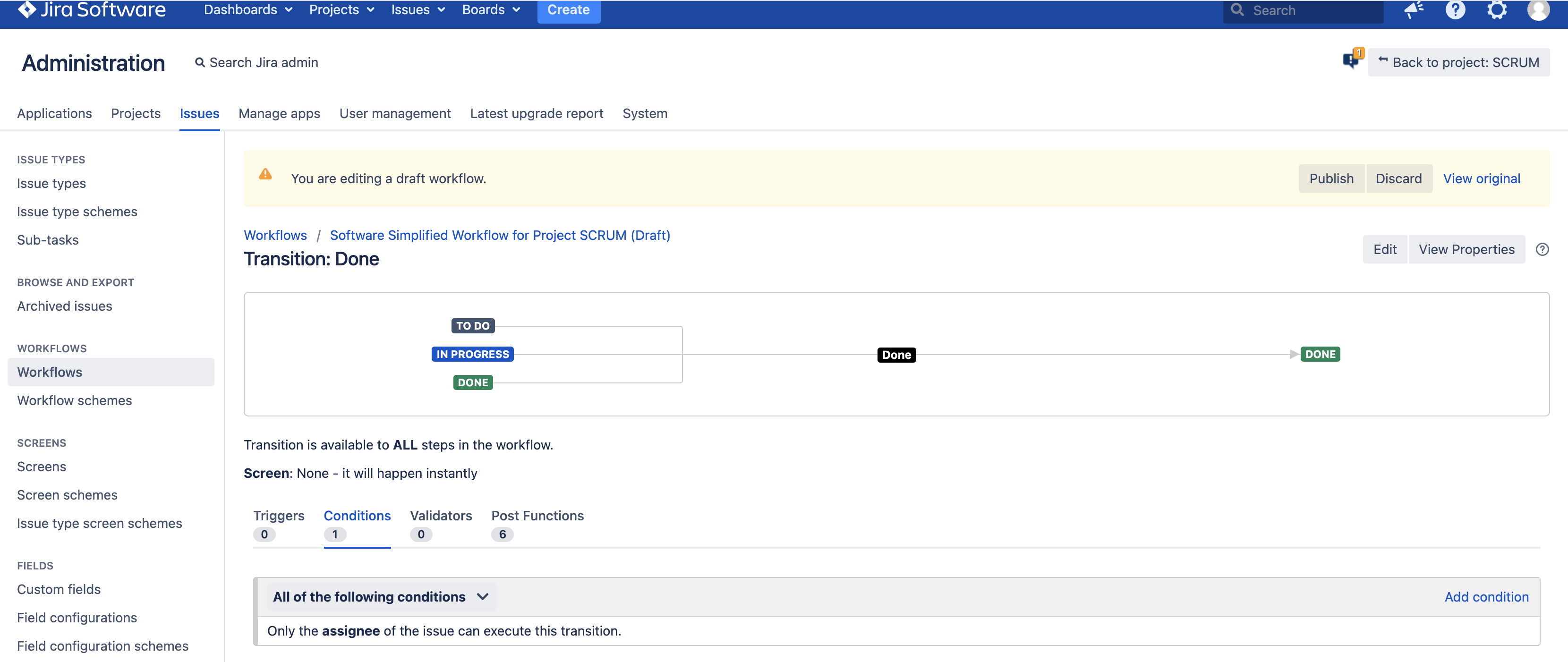Open the System admin tab
Image resolution: width=1568 pixels, height=662 pixels.
645,113
